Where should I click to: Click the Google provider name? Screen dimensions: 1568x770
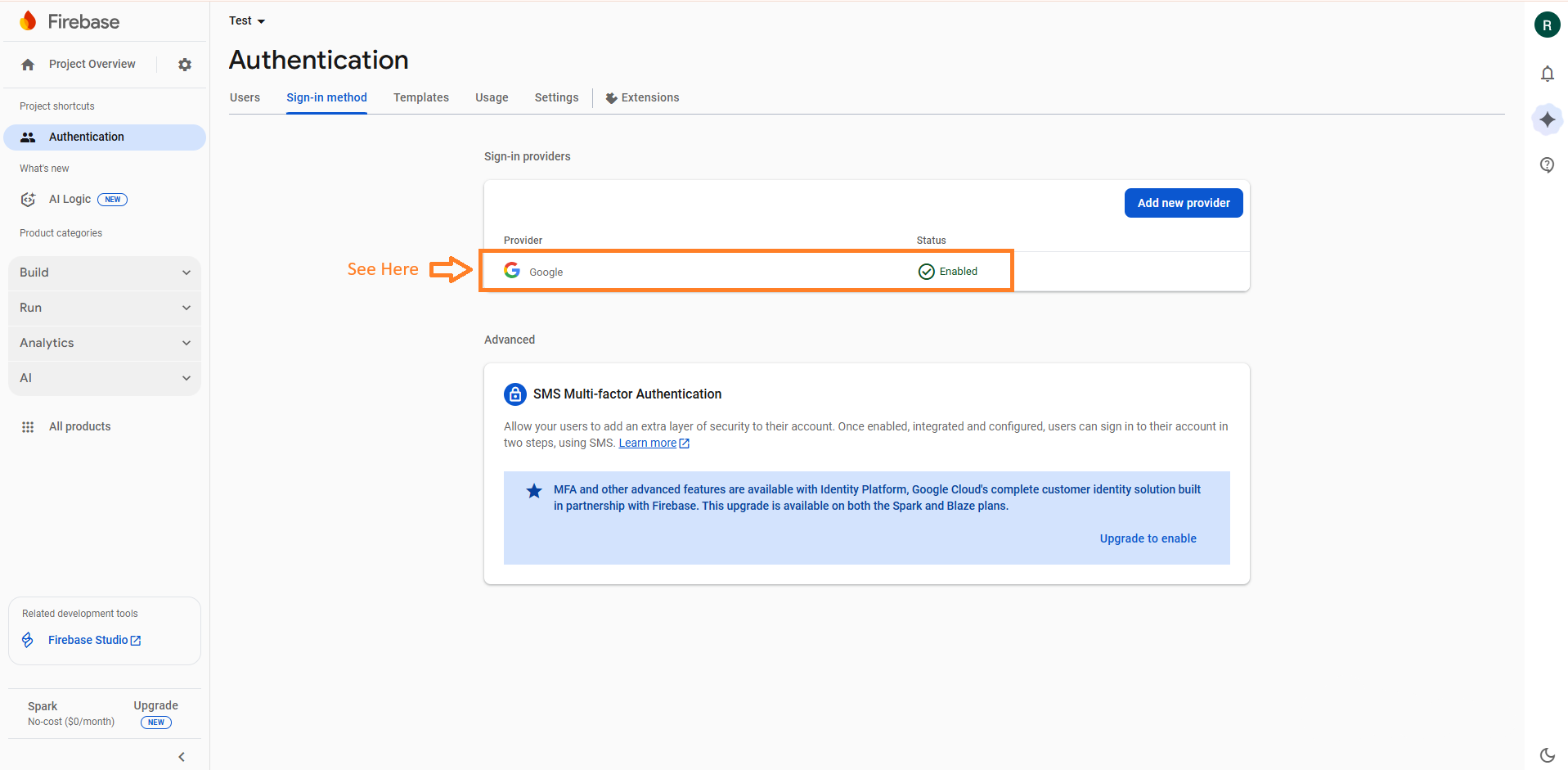tap(546, 272)
